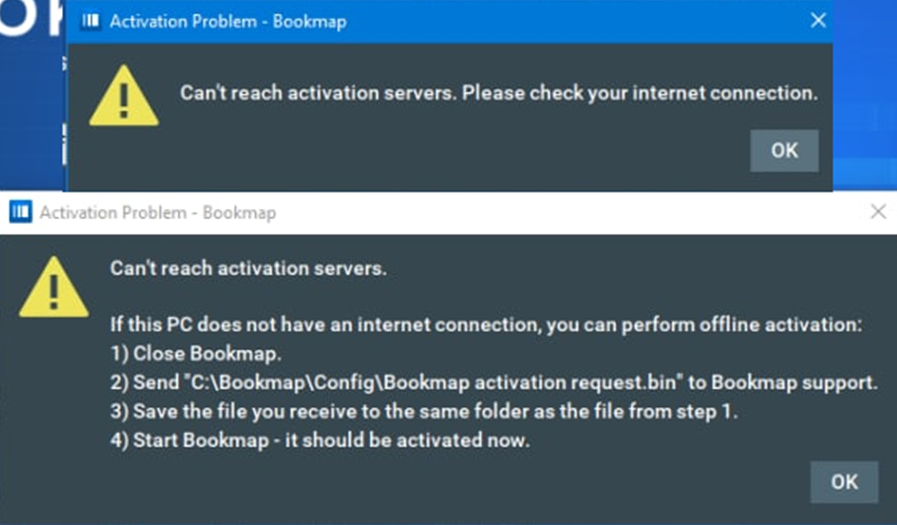This screenshot has width=897, height=525.
Task: Click the yellow warning triangle in the upper dialog
Action: click(124, 96)
